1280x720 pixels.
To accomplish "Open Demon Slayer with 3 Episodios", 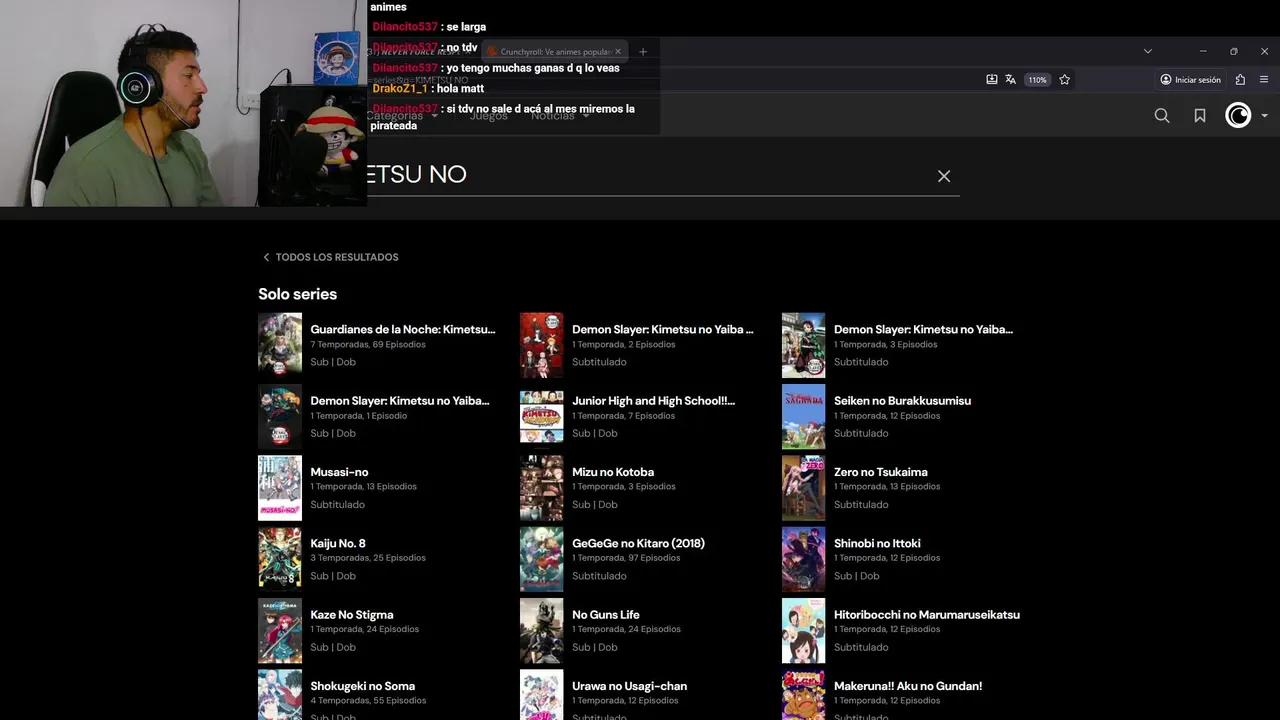I will point(923,329).
